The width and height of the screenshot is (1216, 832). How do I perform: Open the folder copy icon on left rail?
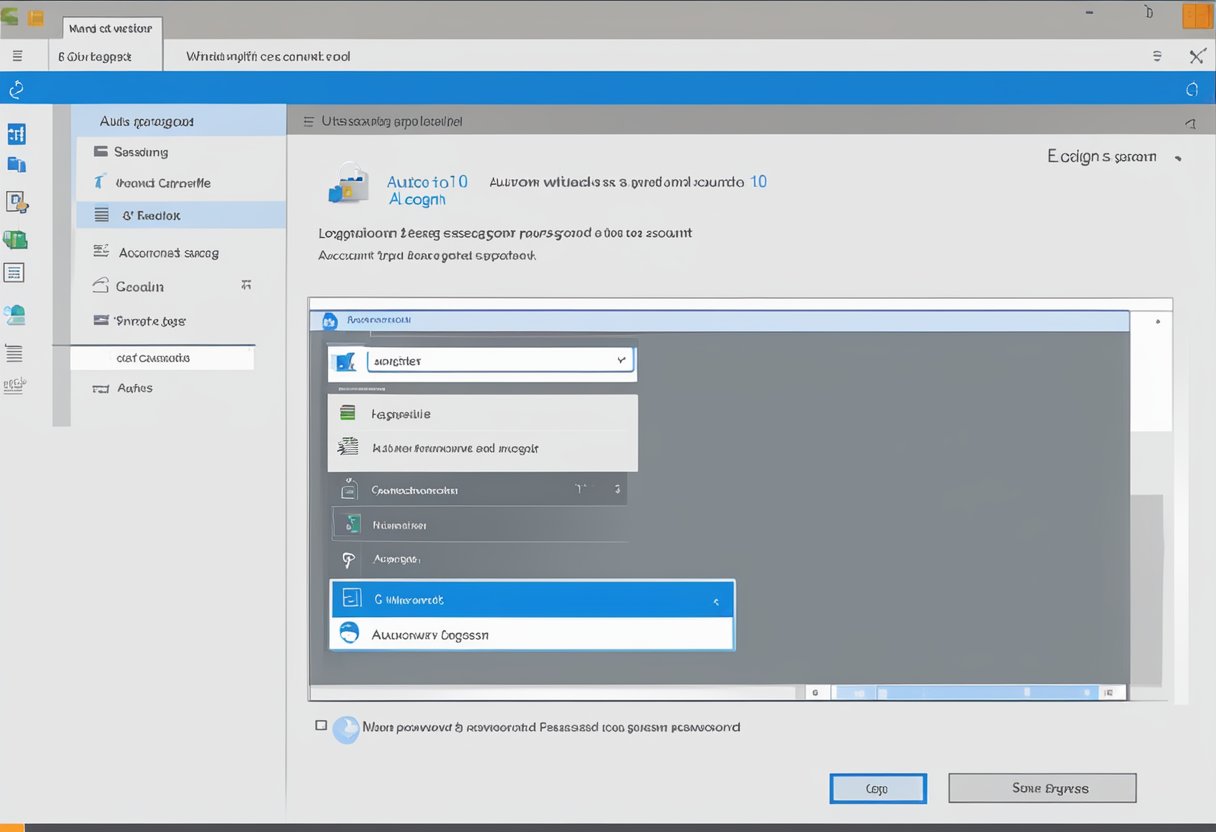pos(17,163)
